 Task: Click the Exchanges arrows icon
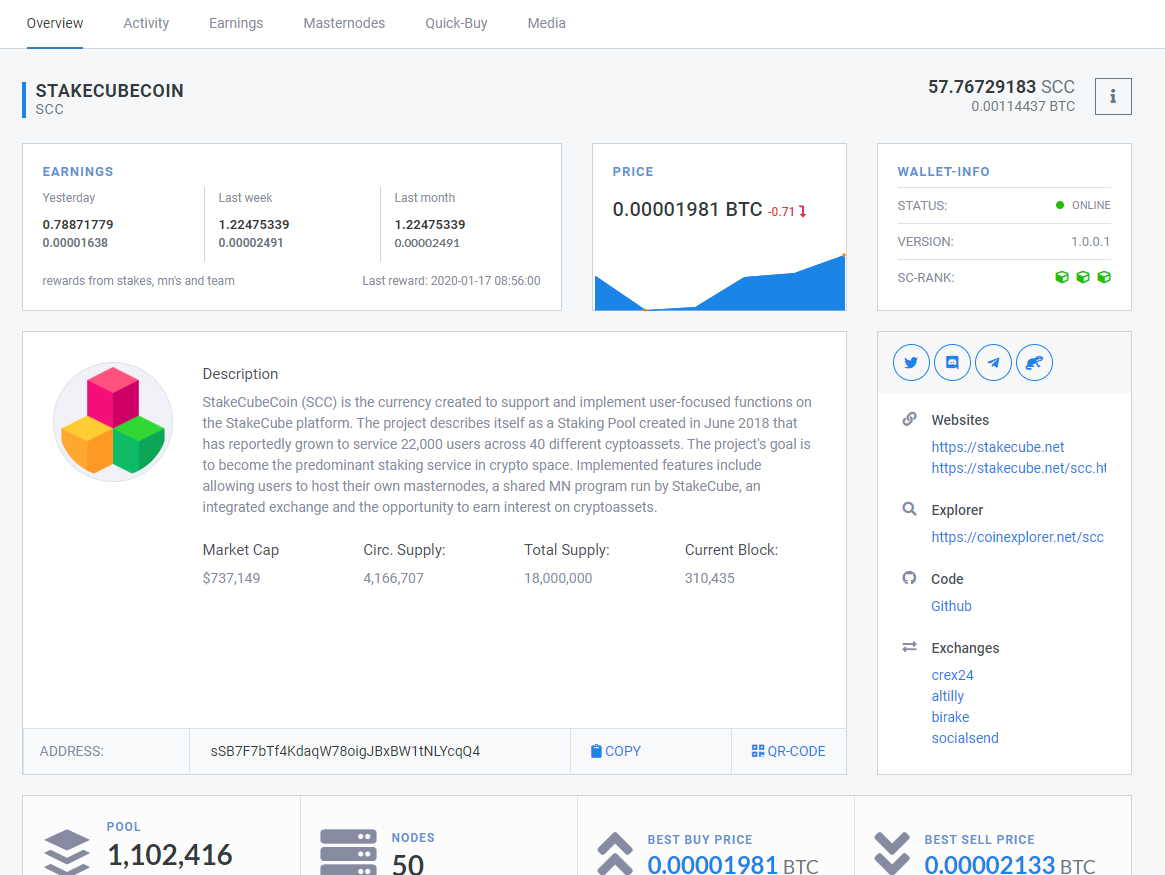[909, 647]
